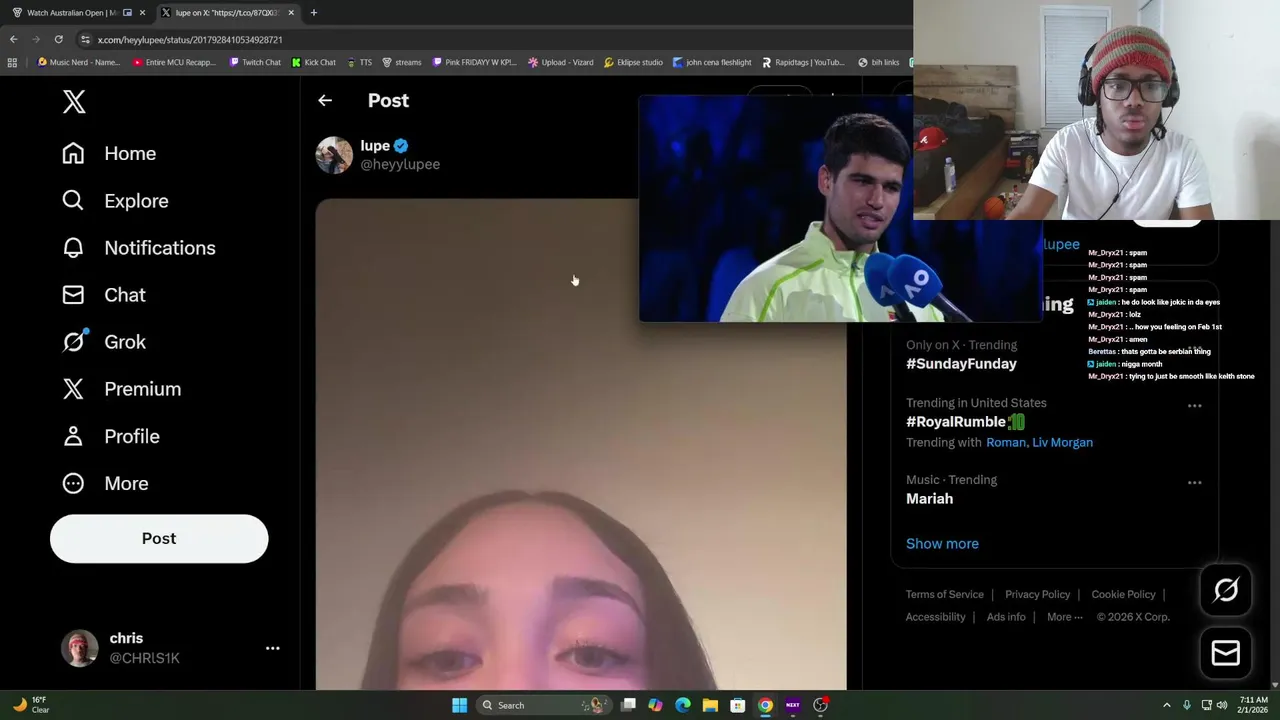Open the bih links bookmark
The height and width of the screenshot is (720, 1280).
click(x=878, y=62)
